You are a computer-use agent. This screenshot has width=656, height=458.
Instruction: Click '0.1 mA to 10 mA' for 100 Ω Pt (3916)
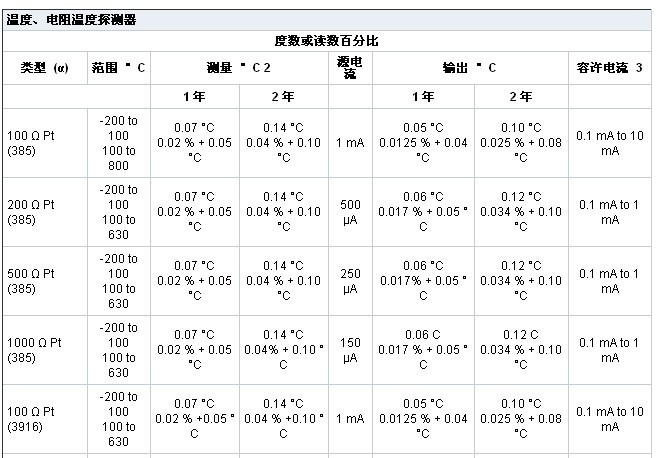(610, 419)
